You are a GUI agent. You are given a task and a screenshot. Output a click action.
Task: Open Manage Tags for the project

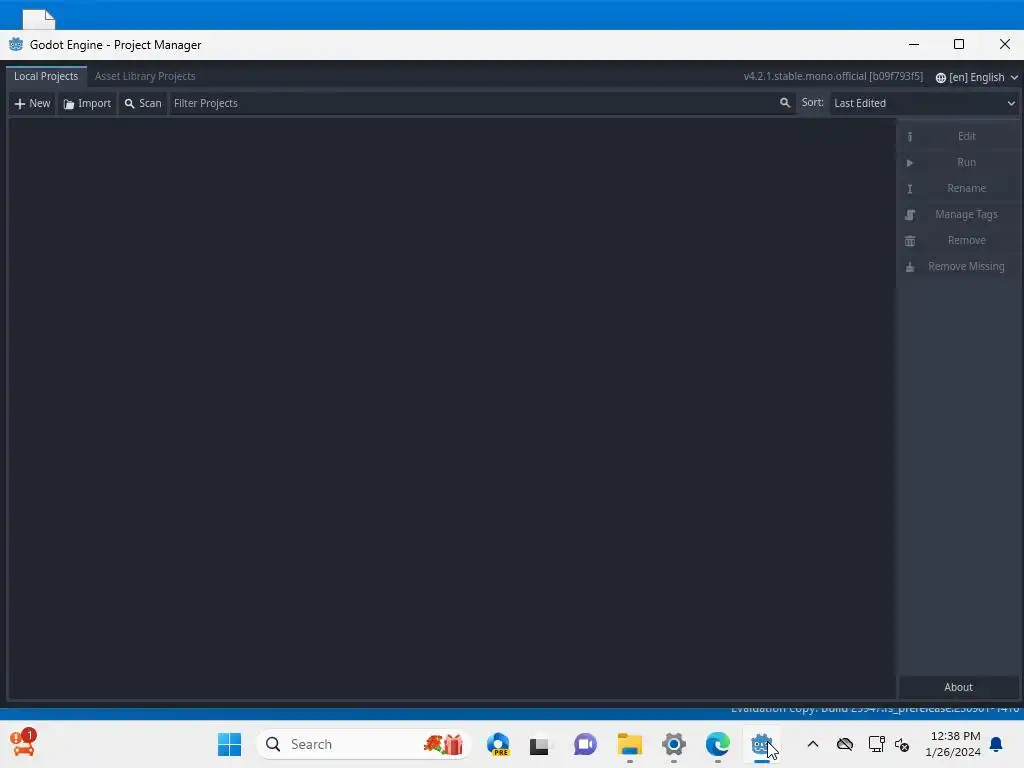click(958, 215)
